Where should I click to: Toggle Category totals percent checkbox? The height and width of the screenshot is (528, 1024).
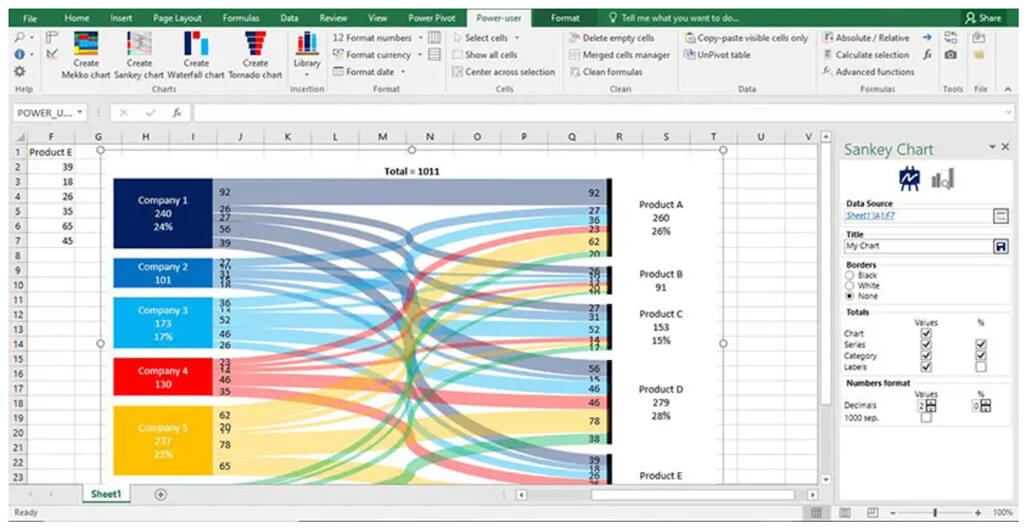pos(980,355)
